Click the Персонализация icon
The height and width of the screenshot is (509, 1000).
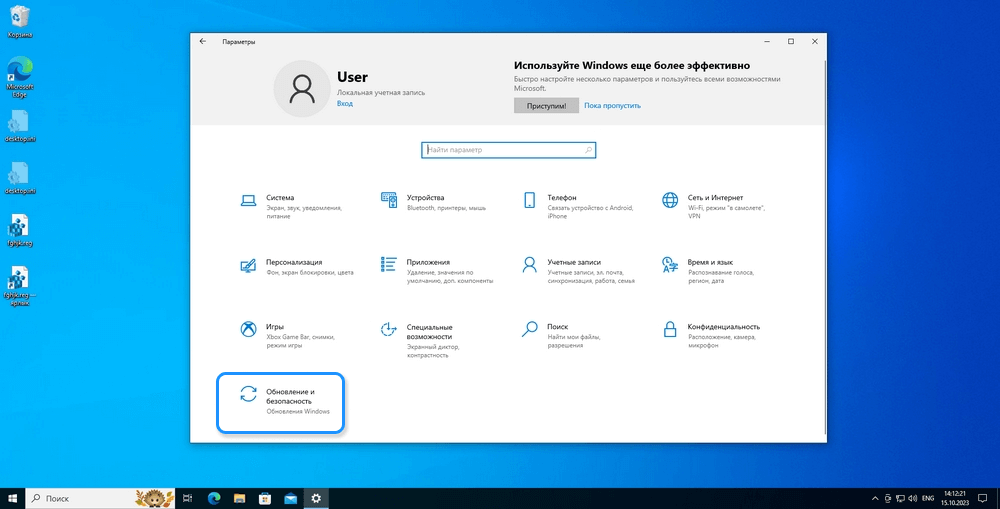pyautogui.click(x=249, y=265)
